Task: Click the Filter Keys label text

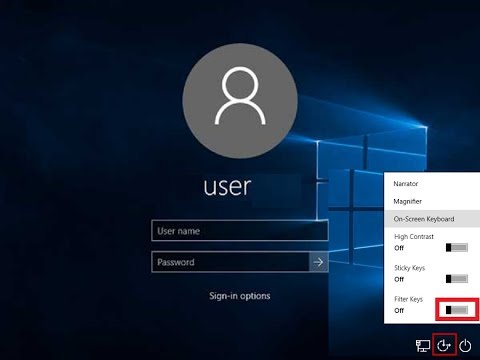Action: click(408, 299)
